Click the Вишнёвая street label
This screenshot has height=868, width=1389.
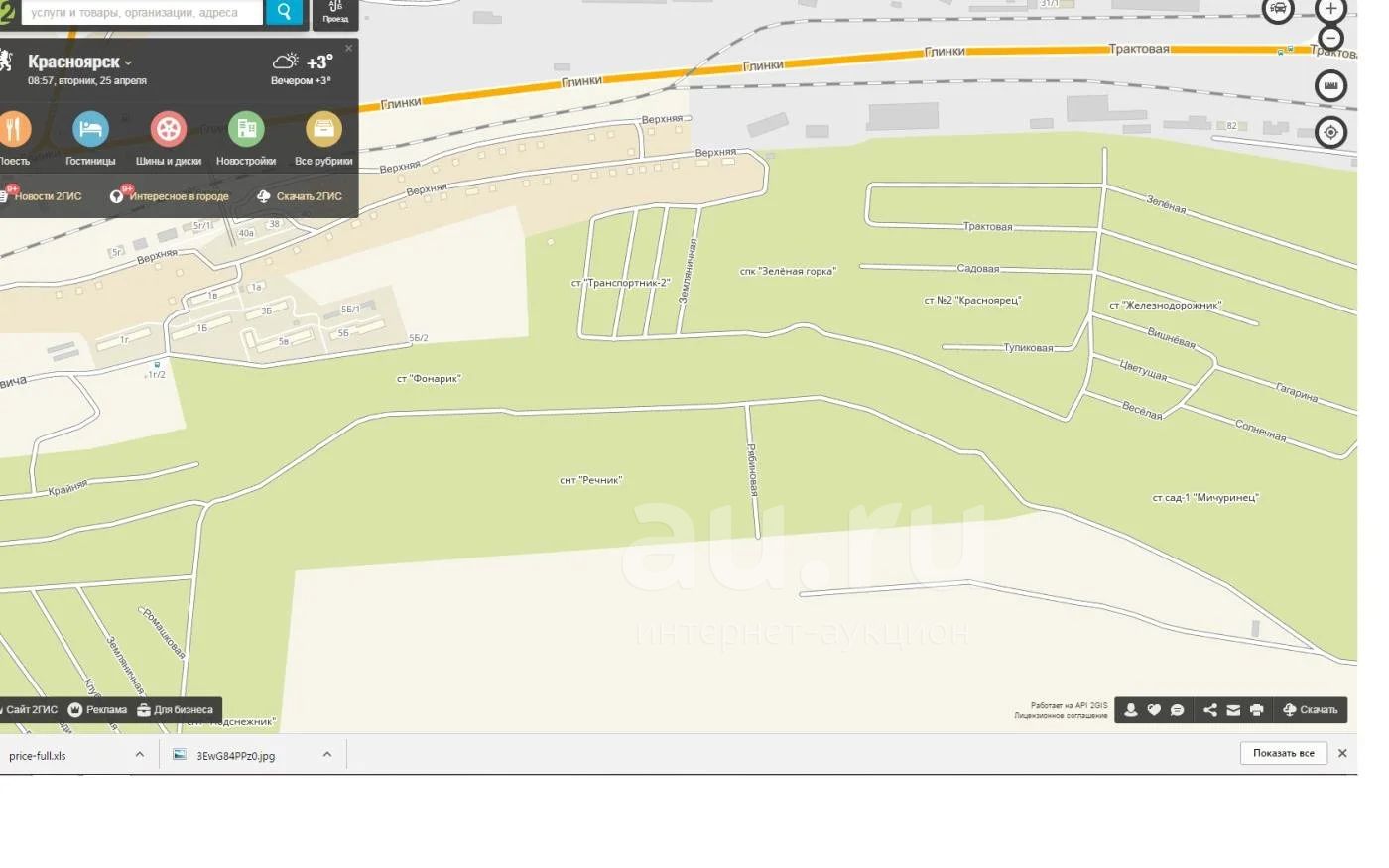tap(1171, 337)
